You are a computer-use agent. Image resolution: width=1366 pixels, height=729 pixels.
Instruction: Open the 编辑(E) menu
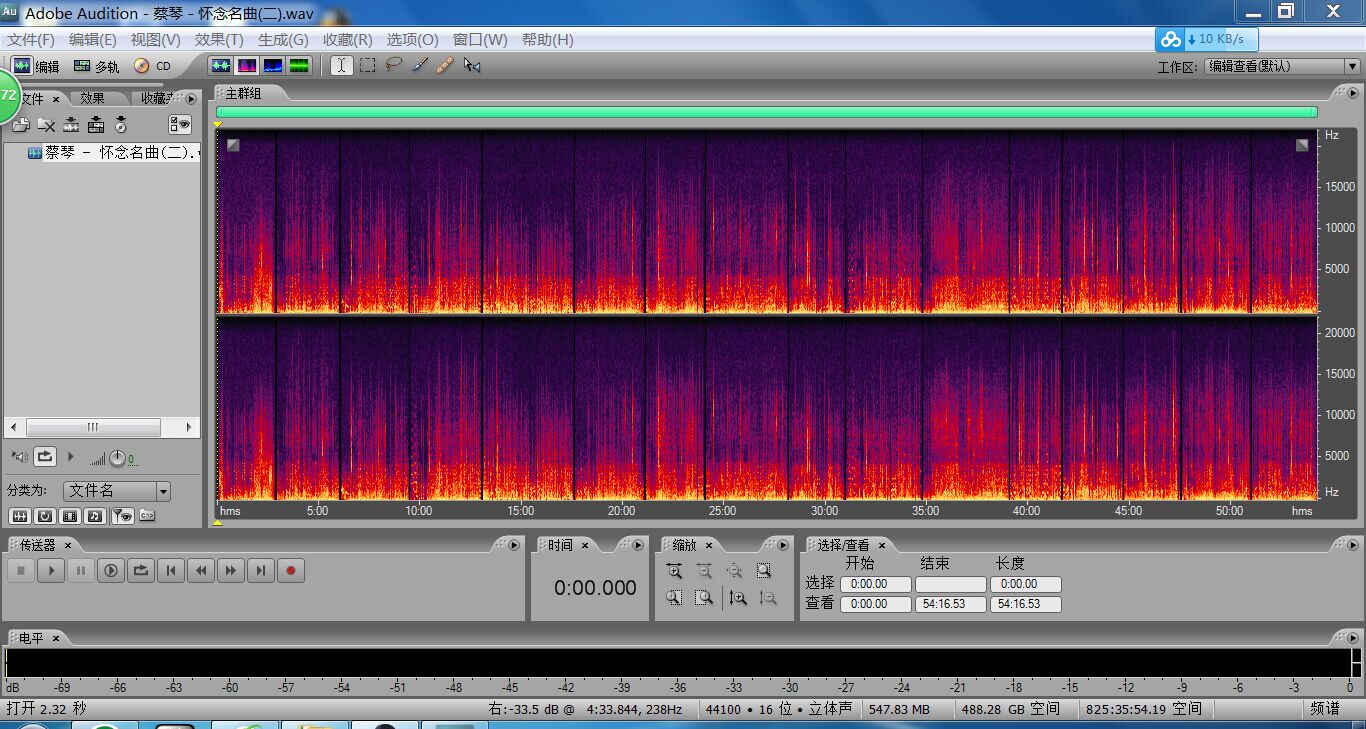(93, 40)
